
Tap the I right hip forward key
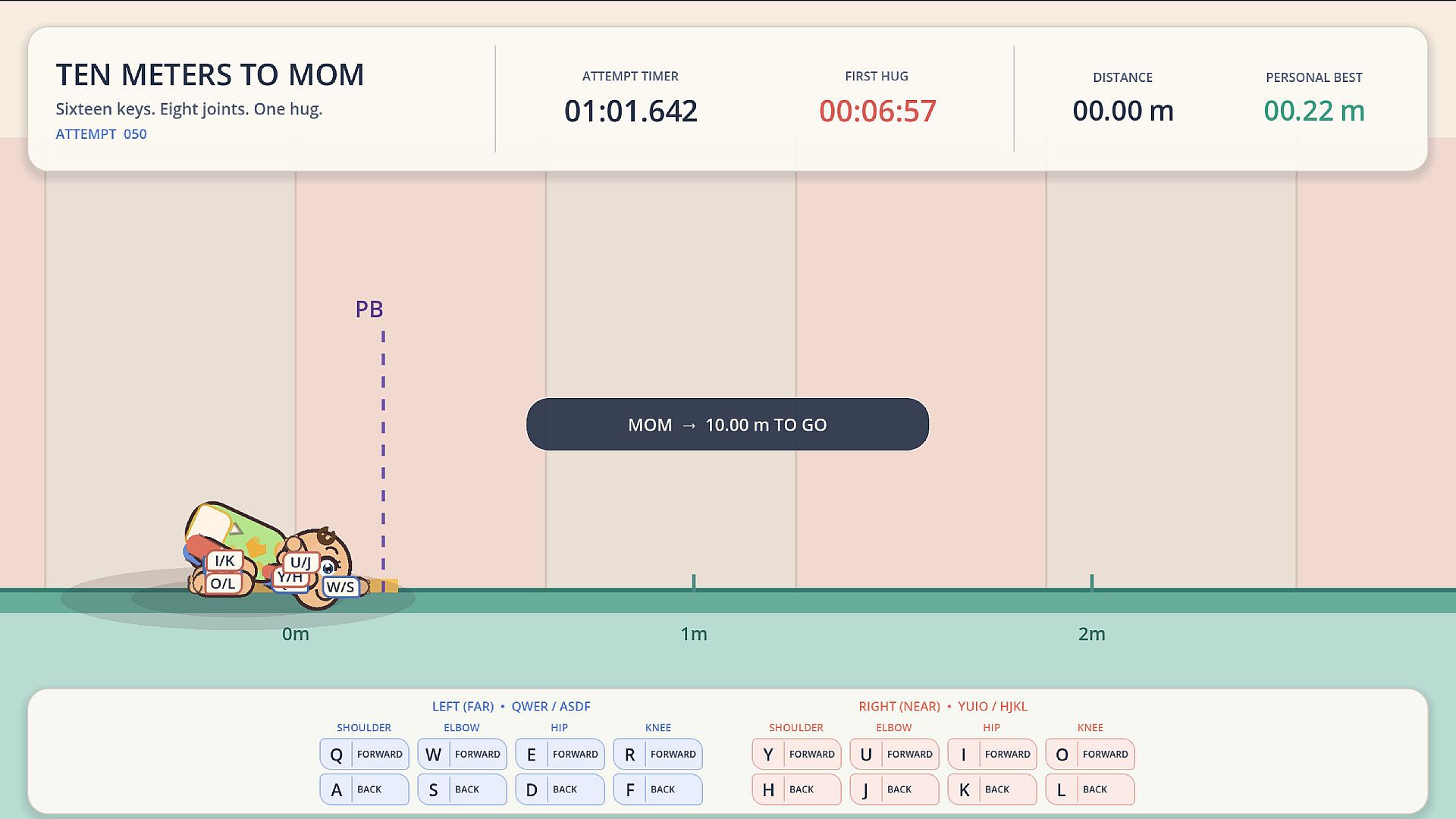click(992, 754)
